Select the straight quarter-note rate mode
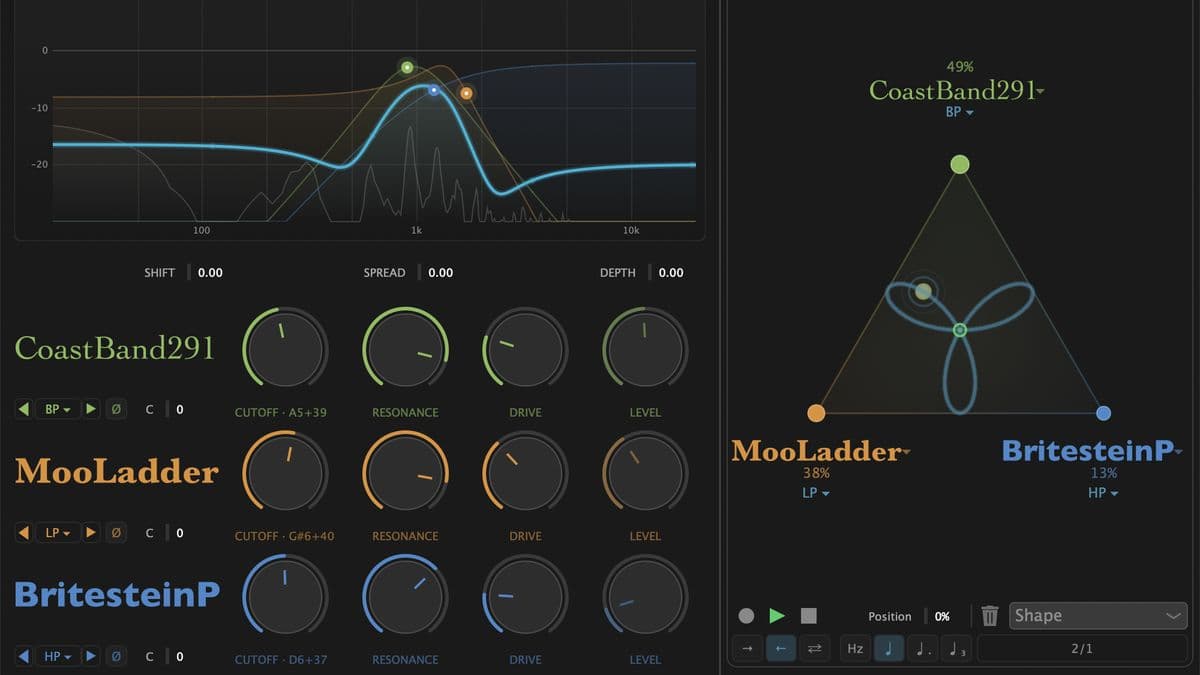Image resolution: width=1200 pixels, height=675 pixels. tap(888, 649)
